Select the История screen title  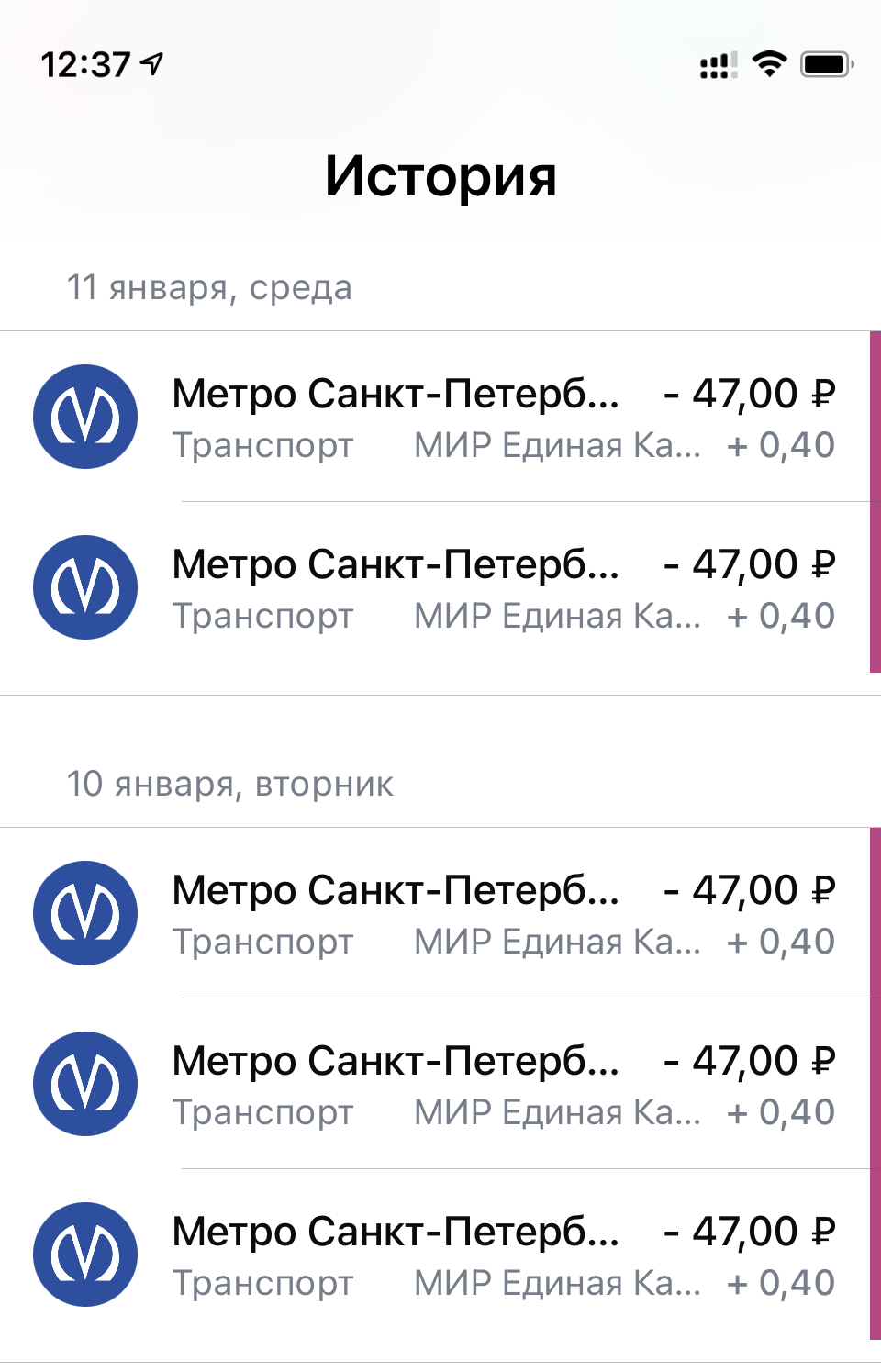click(440, 175)
